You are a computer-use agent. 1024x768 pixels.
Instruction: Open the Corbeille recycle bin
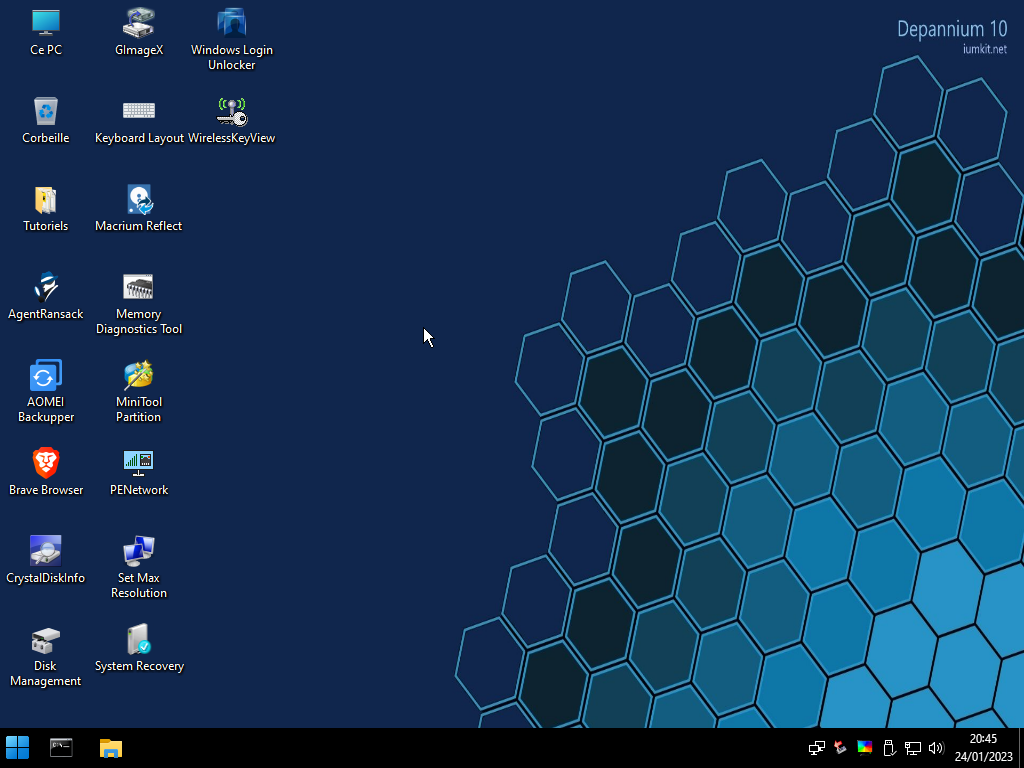click(x=46, y=121)
